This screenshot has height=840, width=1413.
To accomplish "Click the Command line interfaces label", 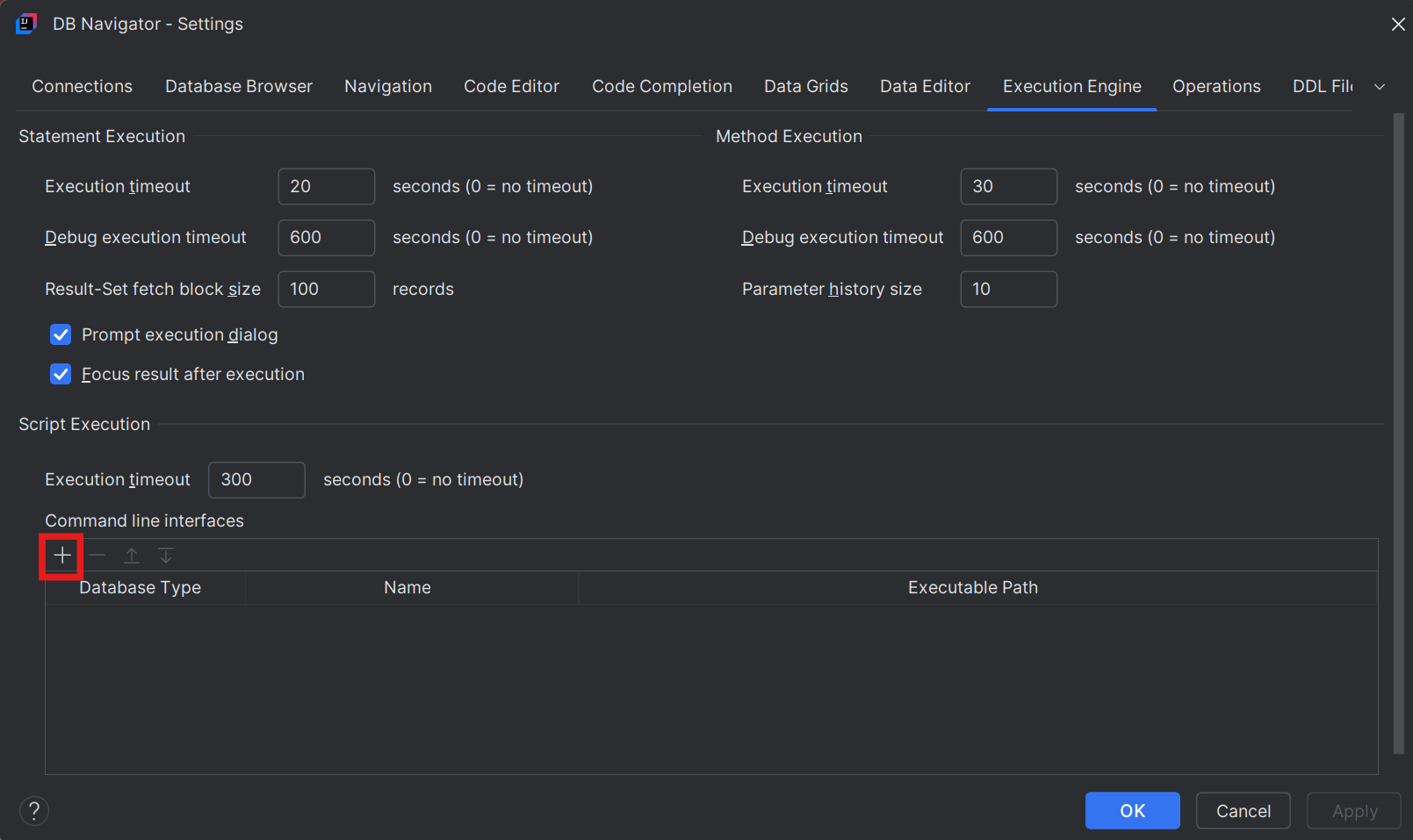I will click(x=145, y=521).
